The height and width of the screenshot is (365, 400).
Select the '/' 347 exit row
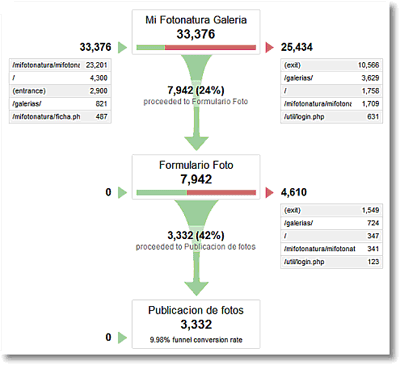point(331,236)
